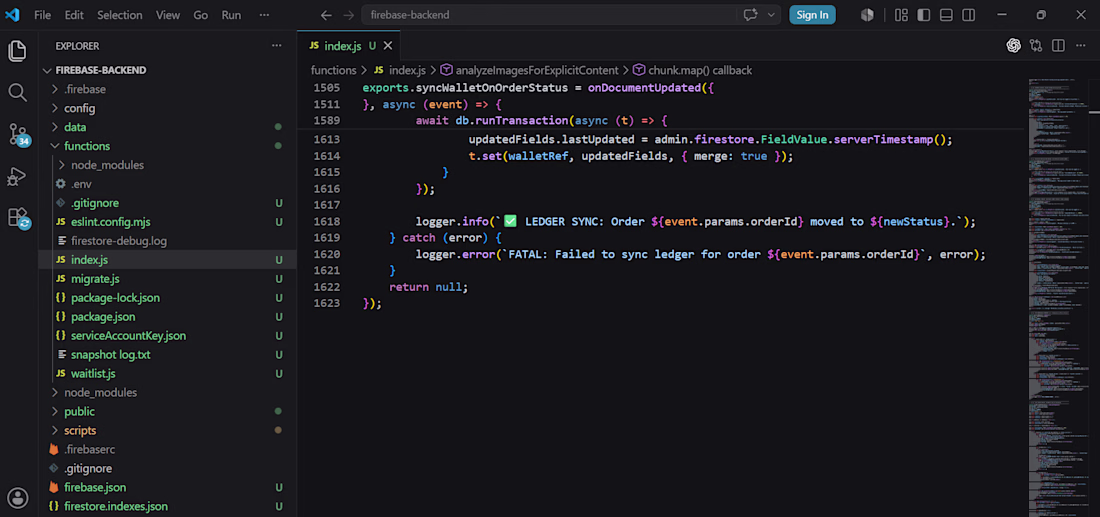This screenshot has height=517, width=1100.
Task: Open Explorer views and more actions ellipsis
Action: pos(276,46)
